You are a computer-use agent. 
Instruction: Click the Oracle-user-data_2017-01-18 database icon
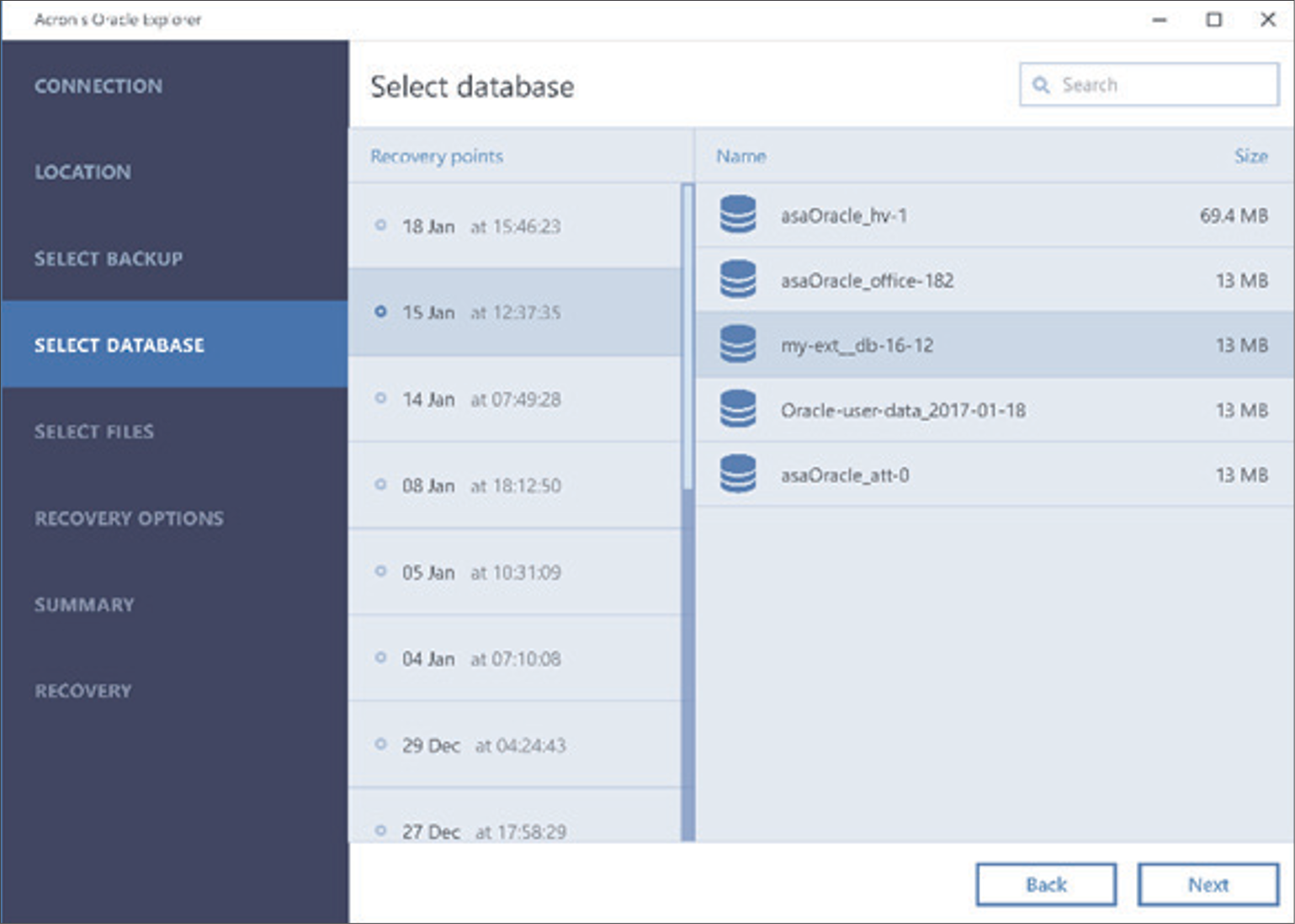[x=738, y=409]
